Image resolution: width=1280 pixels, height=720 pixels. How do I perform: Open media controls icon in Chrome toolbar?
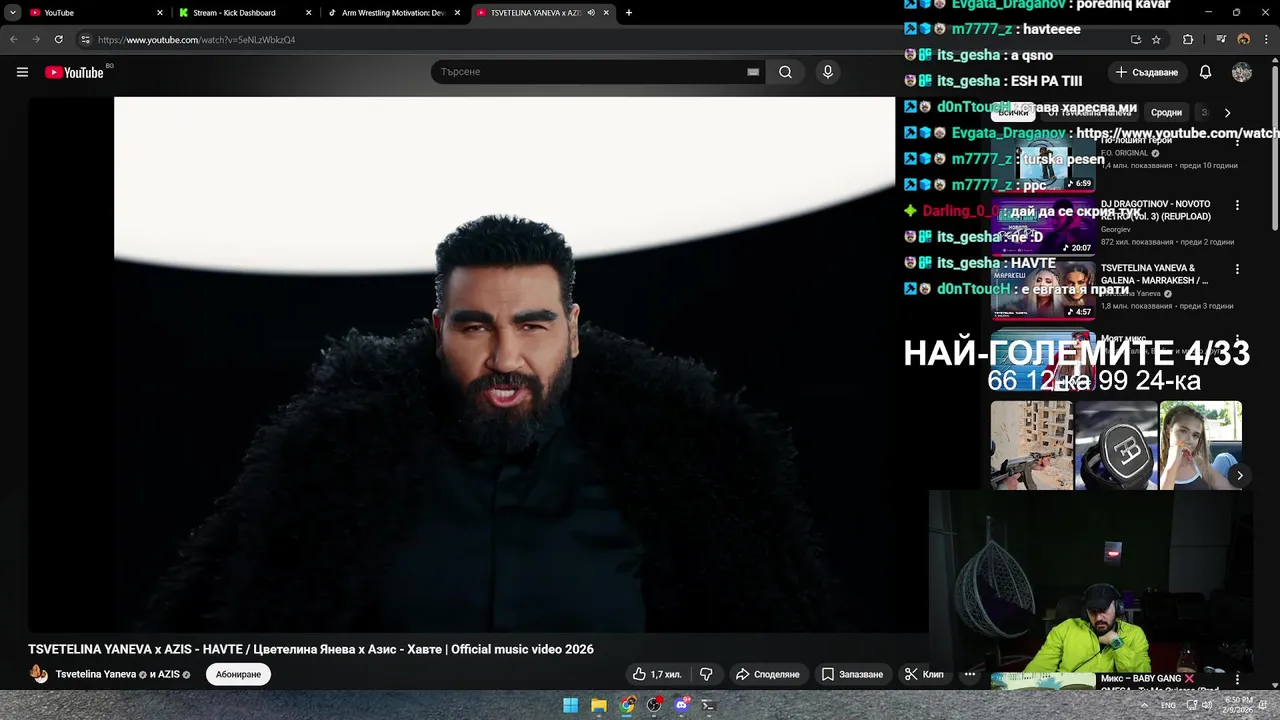tap(1221, 40)
